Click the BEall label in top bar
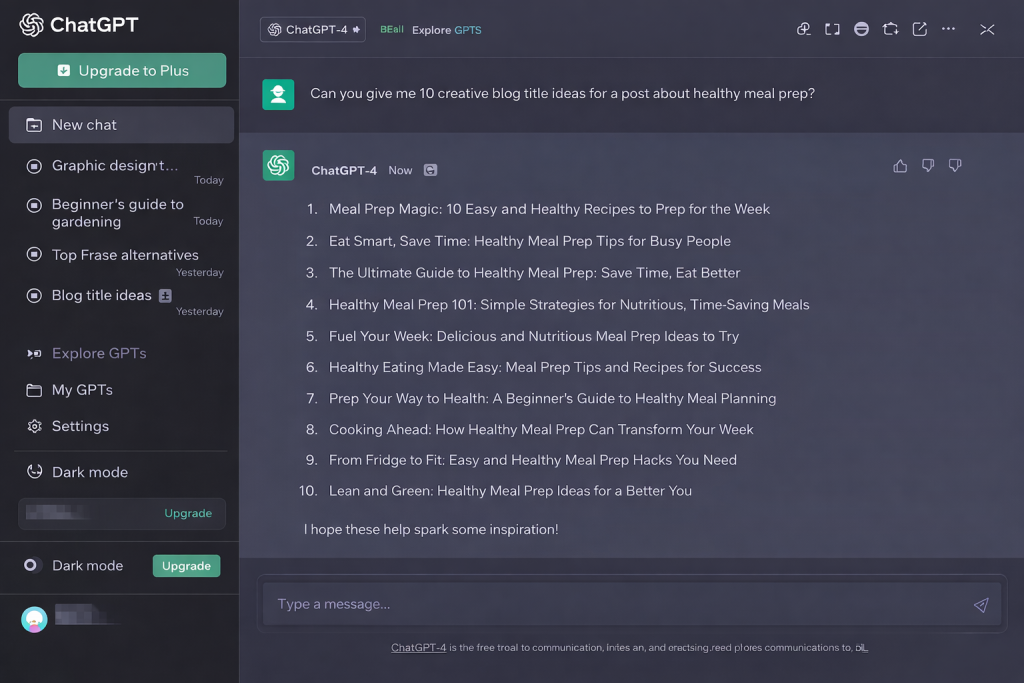This screenshot has height=683, width=1024. [392, 29]
